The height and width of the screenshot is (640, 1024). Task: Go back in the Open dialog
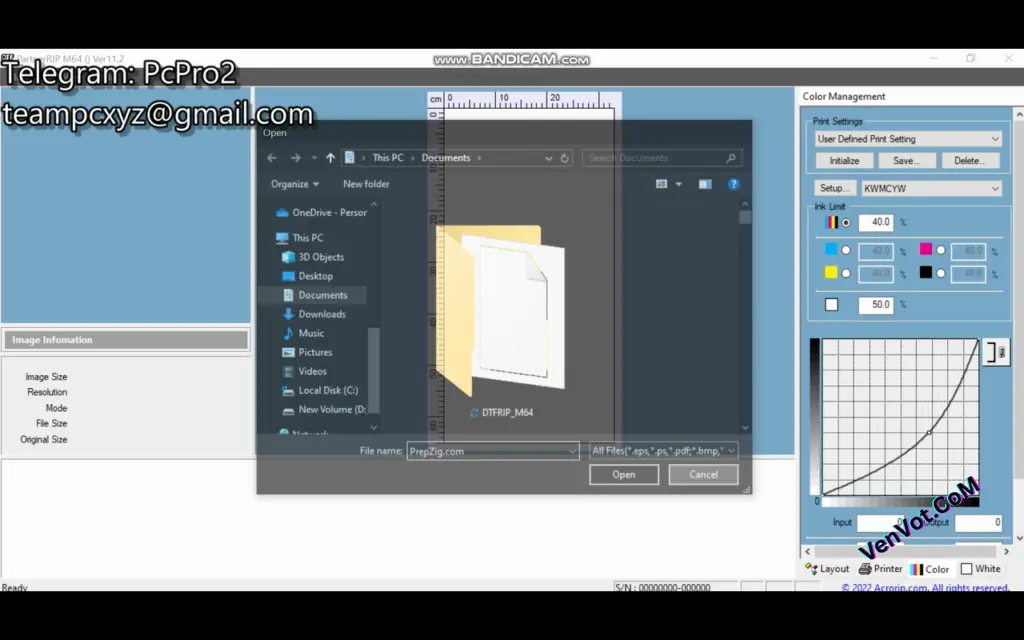pyautogui.click(x=272, y=158)
